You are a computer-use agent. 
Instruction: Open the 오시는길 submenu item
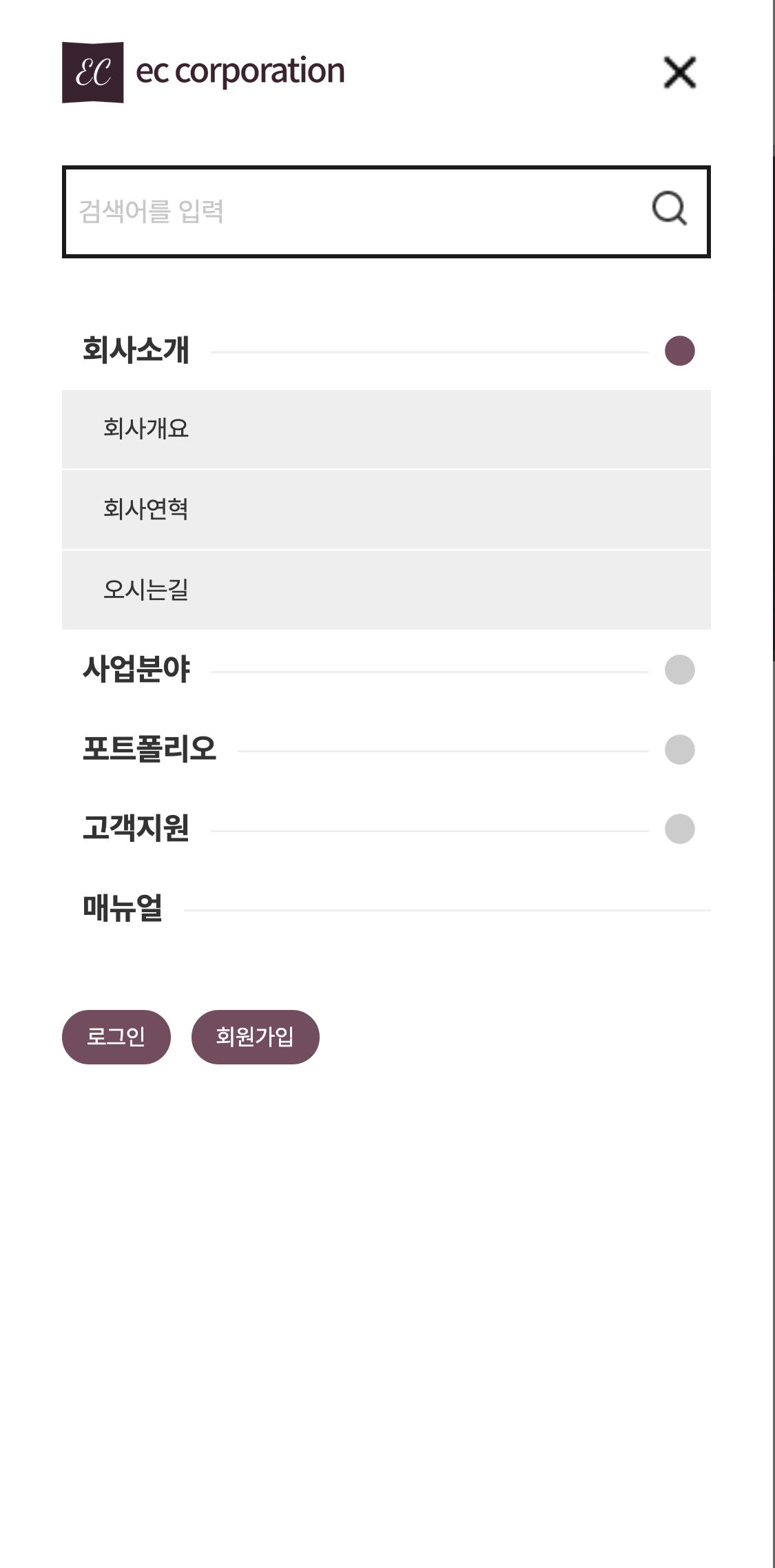coord(146,590)
